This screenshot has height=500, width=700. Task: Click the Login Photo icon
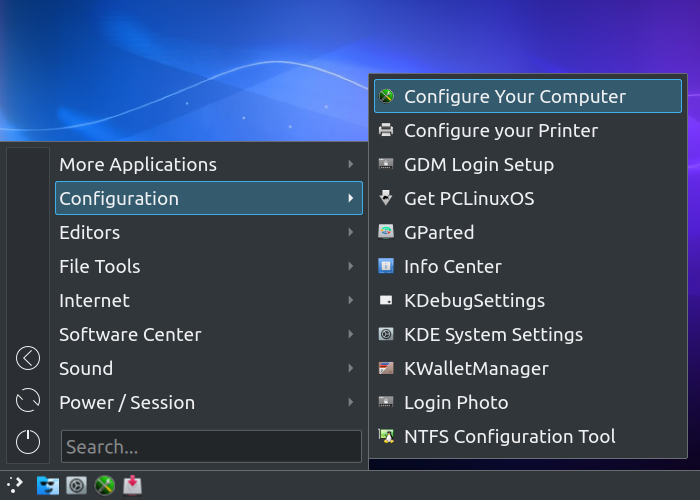pyautogui.click(x=386, y=402)
